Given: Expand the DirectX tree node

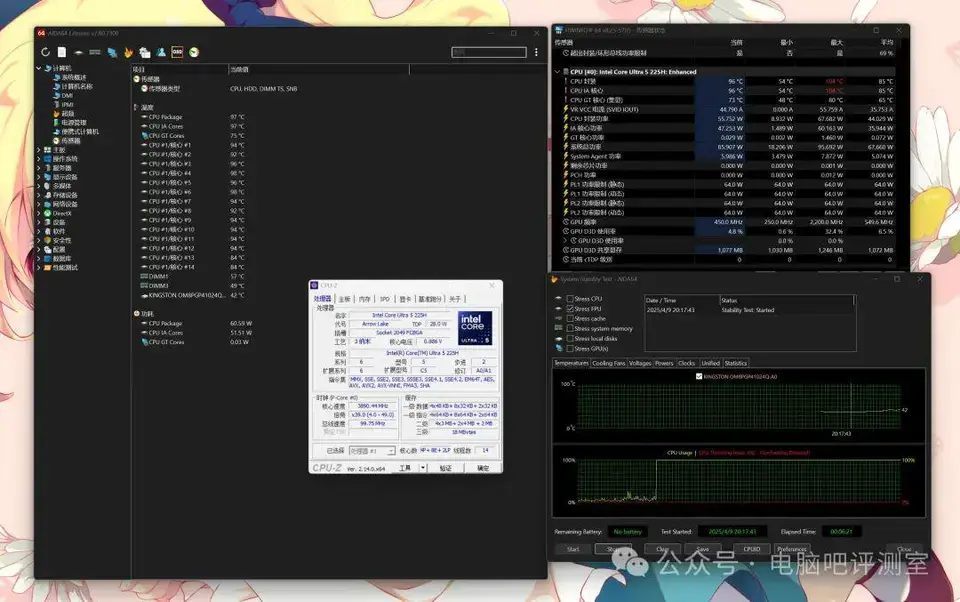Looking at the screenshot, I should tap(39, 213).
